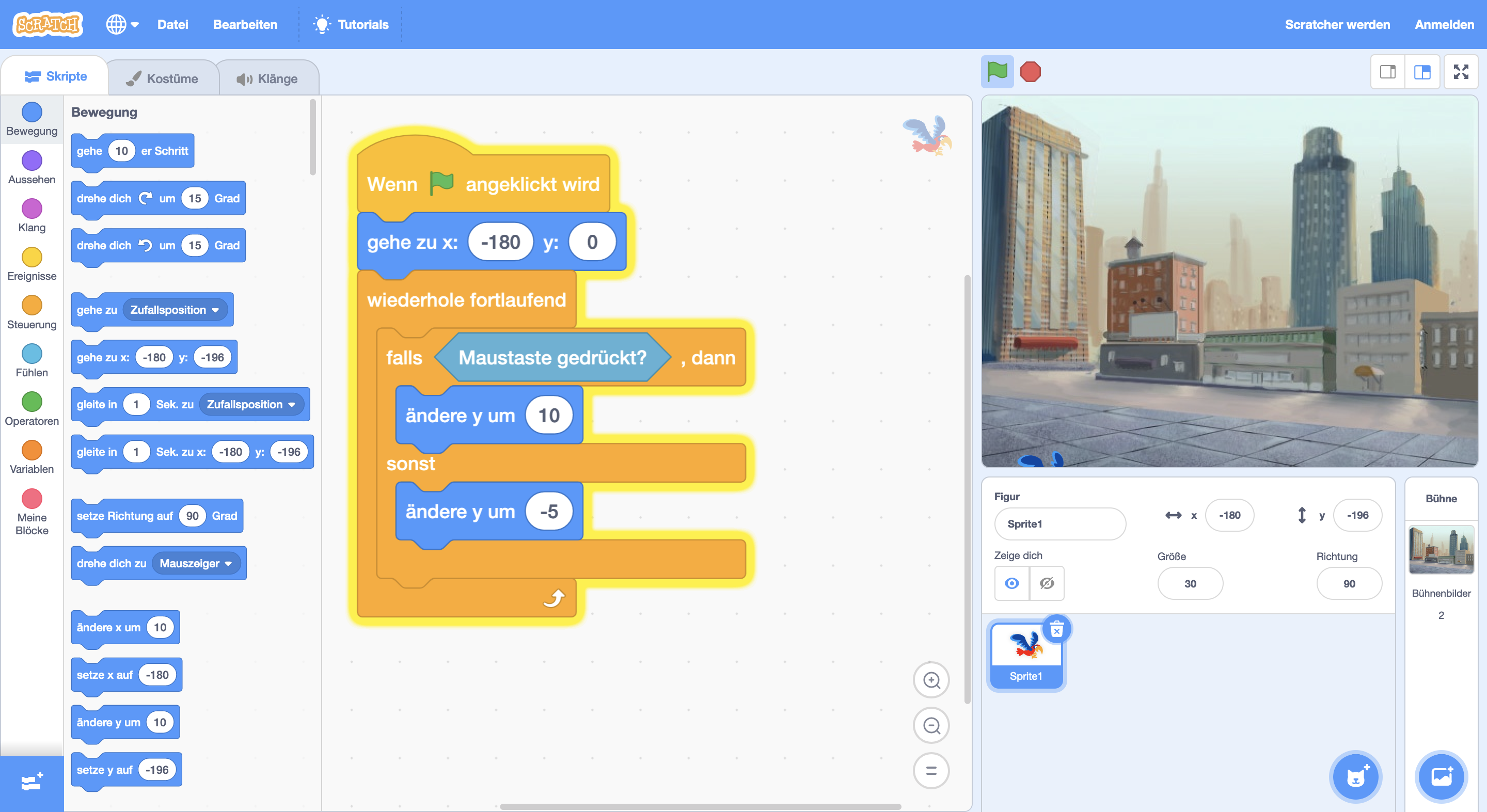Open the Datei menu
1487x812 pixels.
coord(172,24)
